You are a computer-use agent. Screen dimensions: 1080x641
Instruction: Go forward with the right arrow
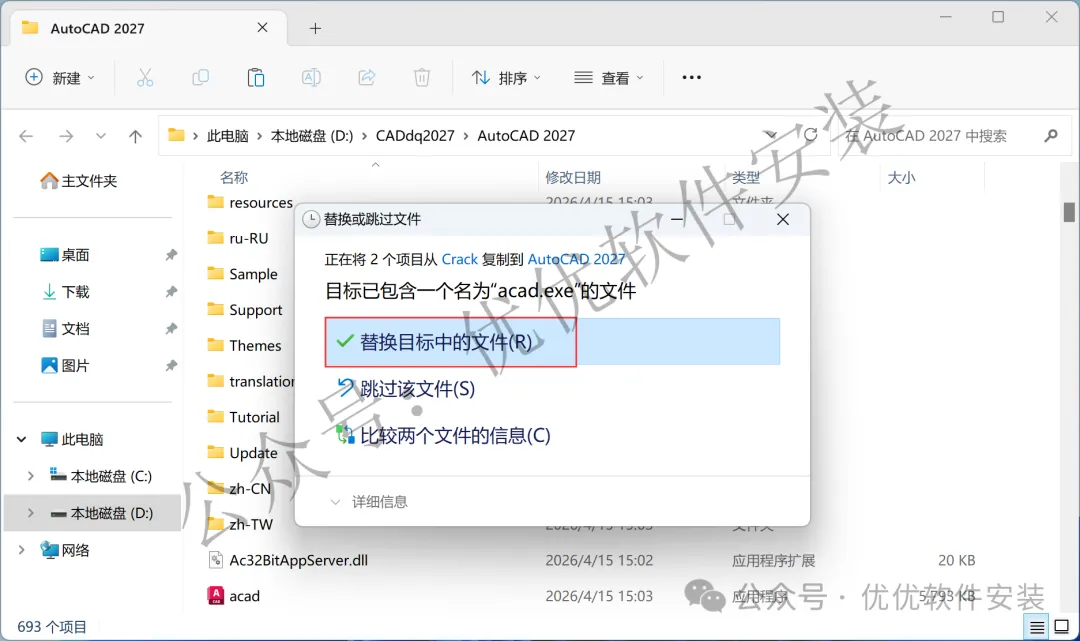tap(66, 136)
